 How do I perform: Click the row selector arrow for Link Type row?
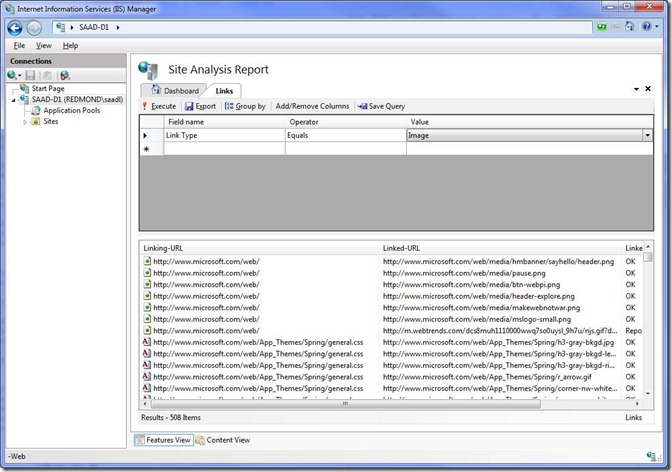[x=145, y=135]
